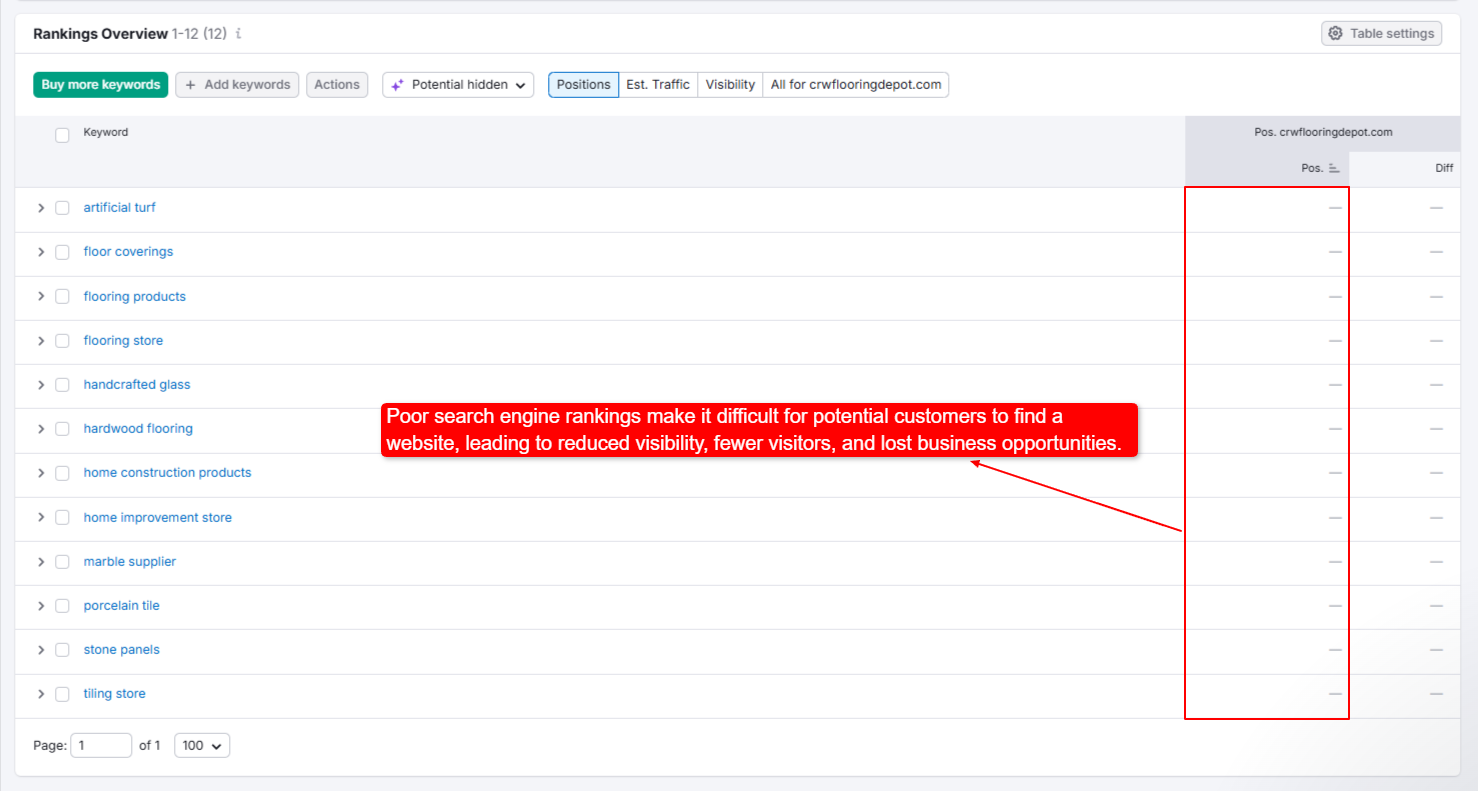1478x791 pixels.
Task: Click the sort icon next to Pos. header
Action: (x=1334, y=169)
